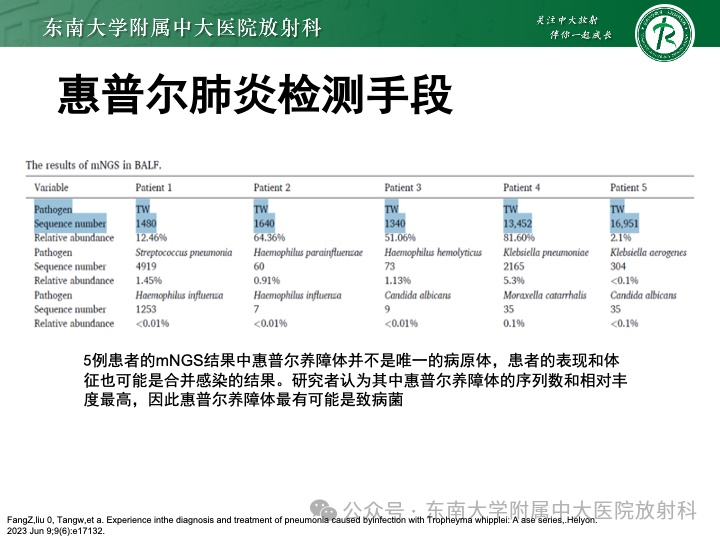The width and height of the screenshot is (720, 540).
Task: Click highlighted "TW" under Patient 5
Action: [x=617, y=209]
